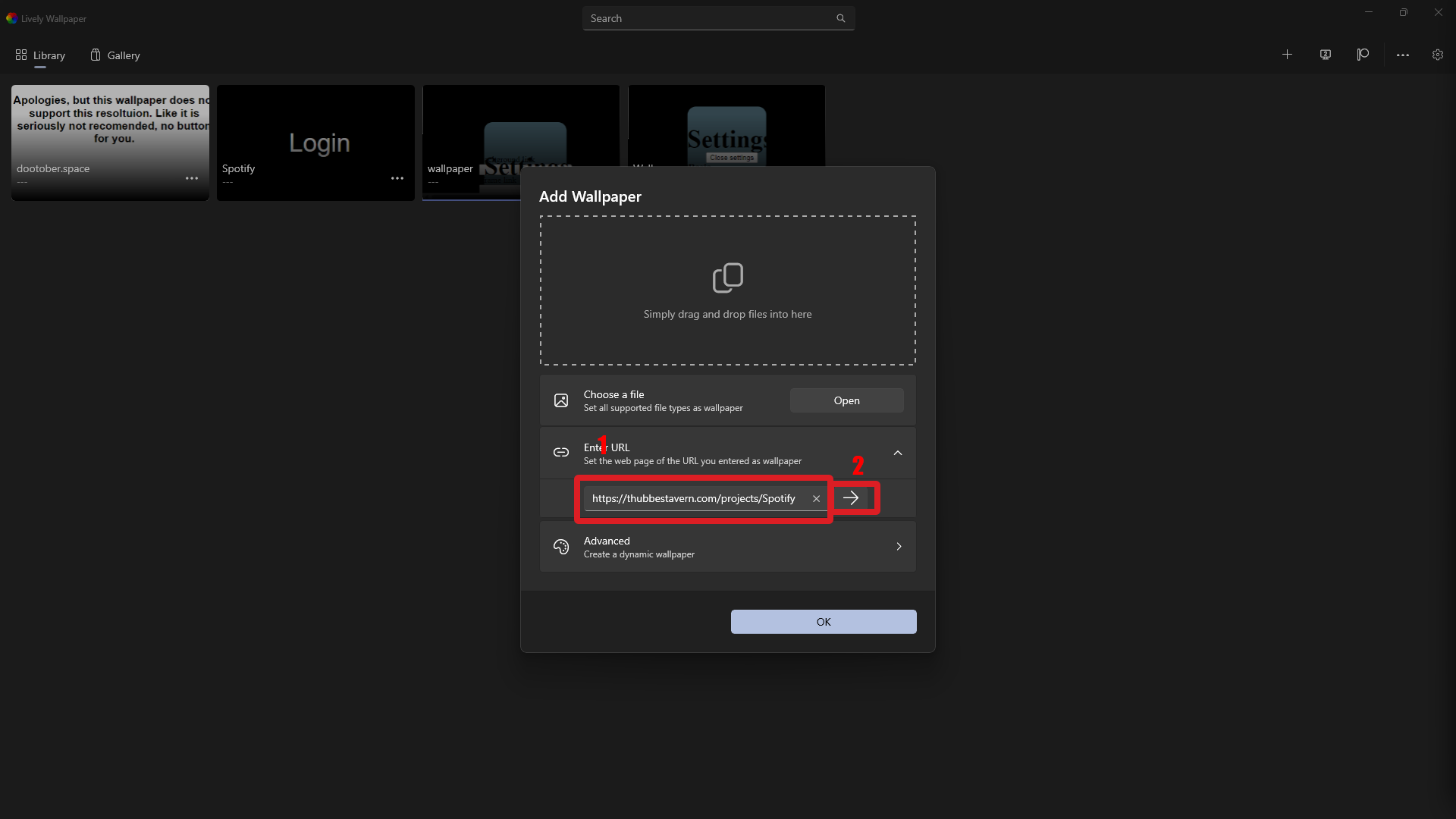Open Lively Wallpaper settings gear
Image resolution: width=1456 pixels, height=819 pixels.
pyautogui.click(x=1438, y=55)
